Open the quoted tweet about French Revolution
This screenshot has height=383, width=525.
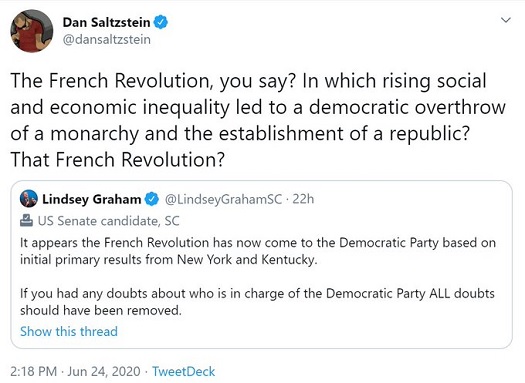click(x=261, y=264)
